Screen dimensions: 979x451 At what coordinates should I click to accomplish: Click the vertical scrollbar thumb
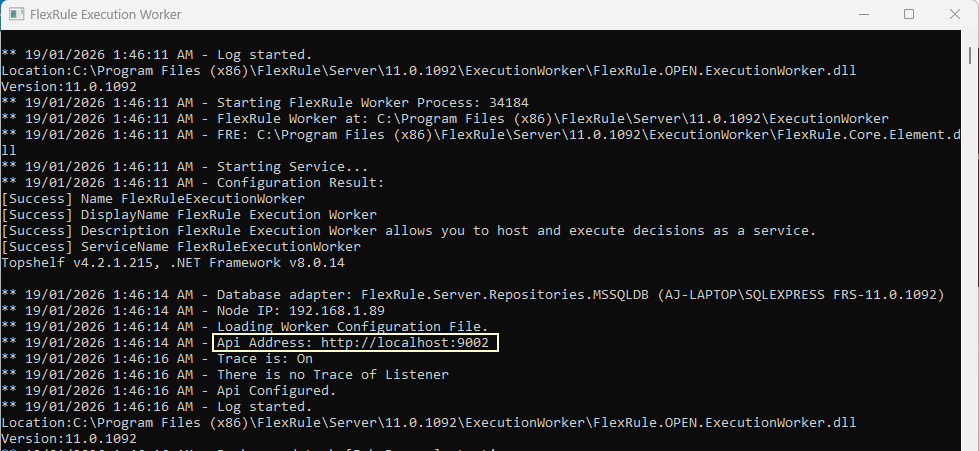coord(970,54)
